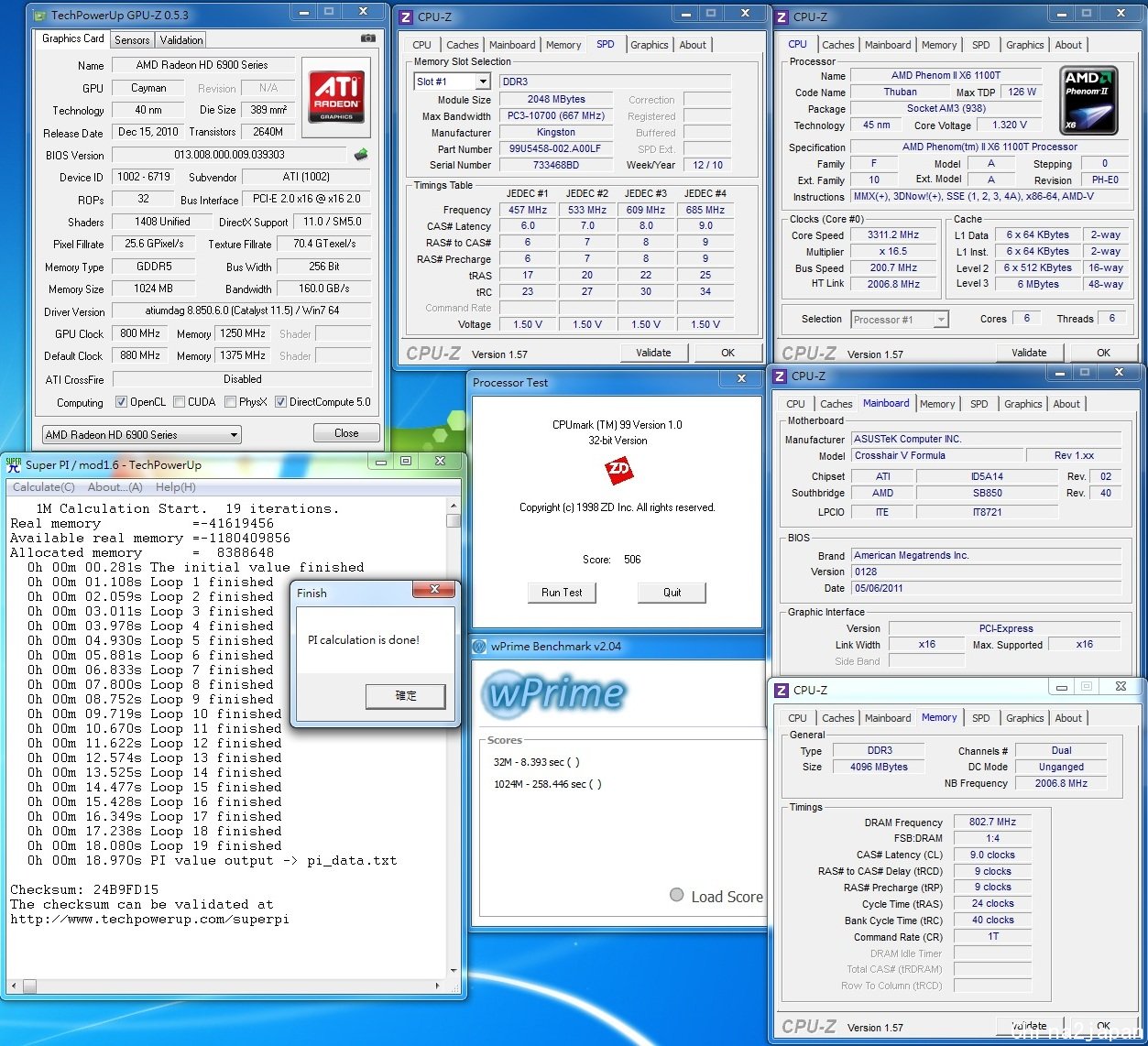Click the techpowerup.com/superpi URL text in Super PI
This screenshot has width=1148, height=1046.
point(149,919)
